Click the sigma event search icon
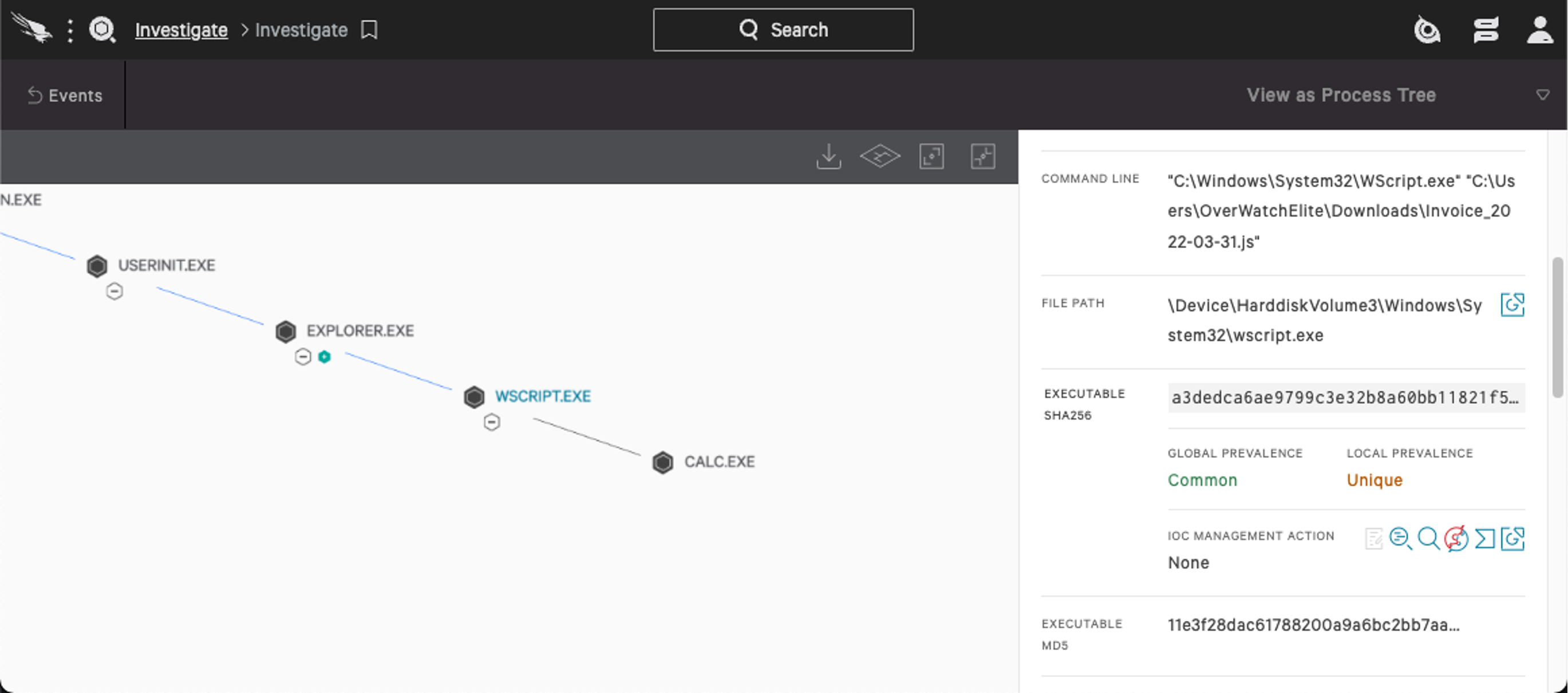This screenshot has width=1568, height=693. point(1484,538)
